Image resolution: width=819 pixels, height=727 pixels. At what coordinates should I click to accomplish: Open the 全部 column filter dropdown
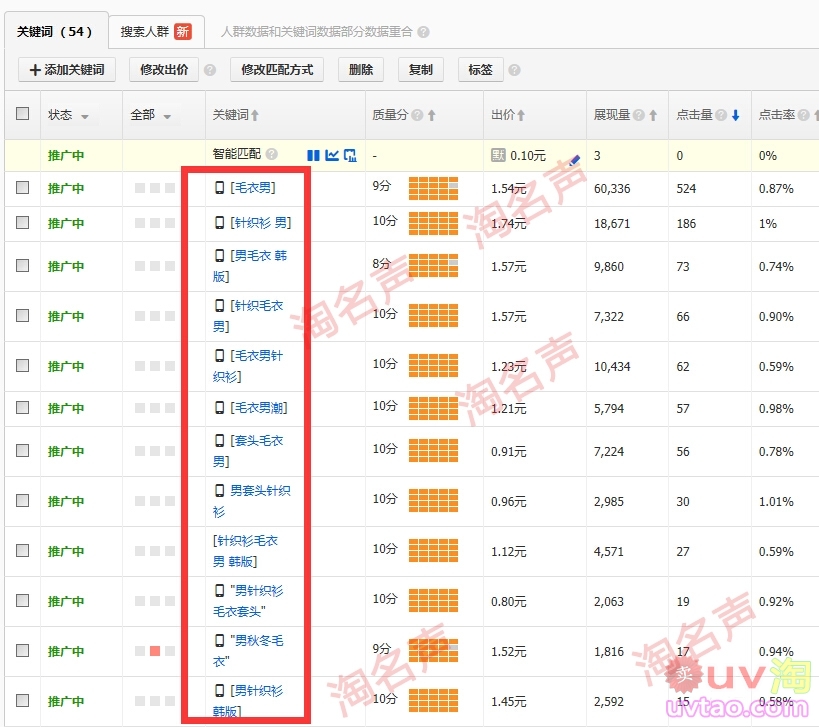point(167,116)
